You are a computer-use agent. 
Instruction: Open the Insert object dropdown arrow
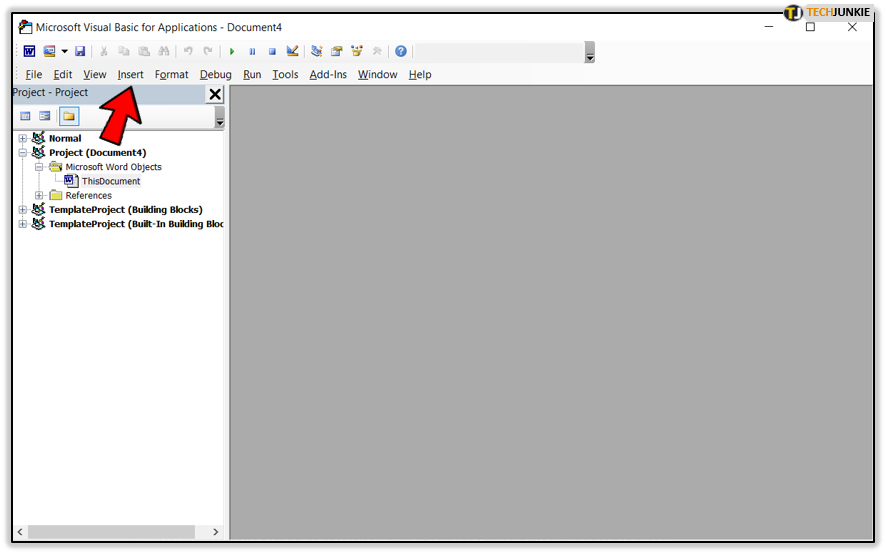(64, 51)
